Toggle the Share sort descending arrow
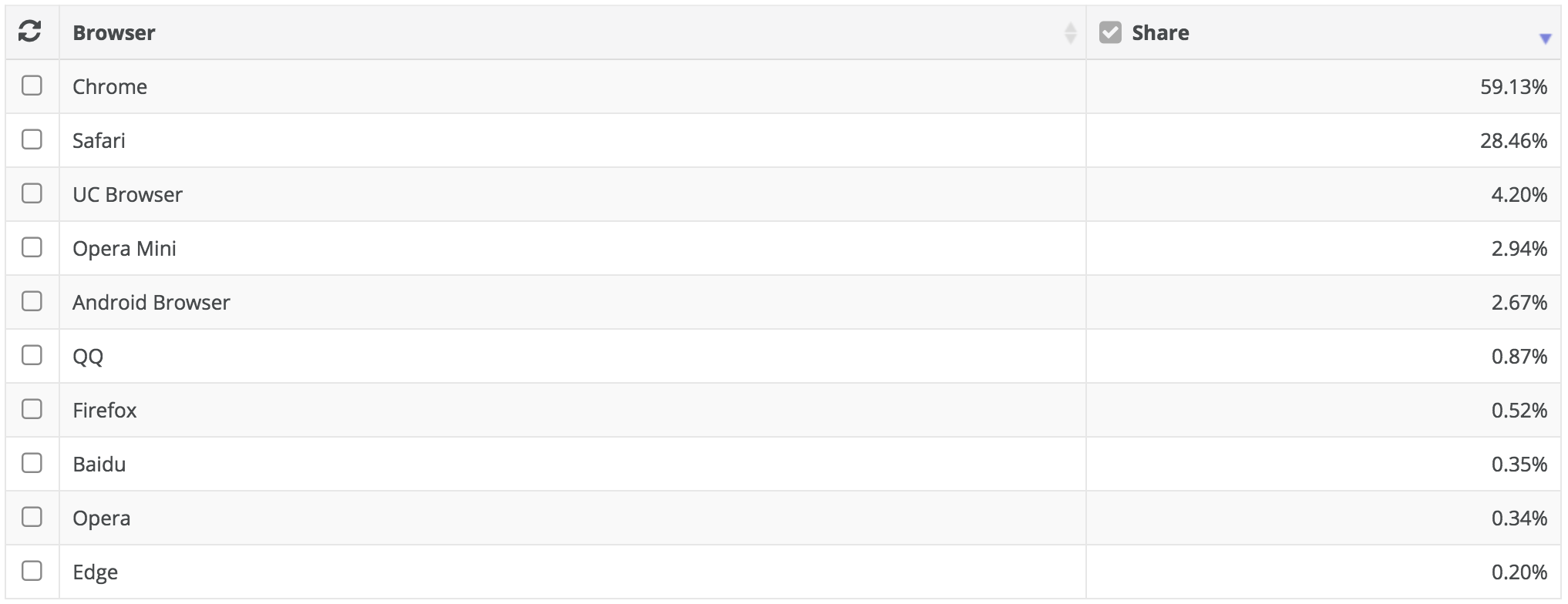Screen dimensions: 1568x604 pyautogui.click(x=1545, y=39)
